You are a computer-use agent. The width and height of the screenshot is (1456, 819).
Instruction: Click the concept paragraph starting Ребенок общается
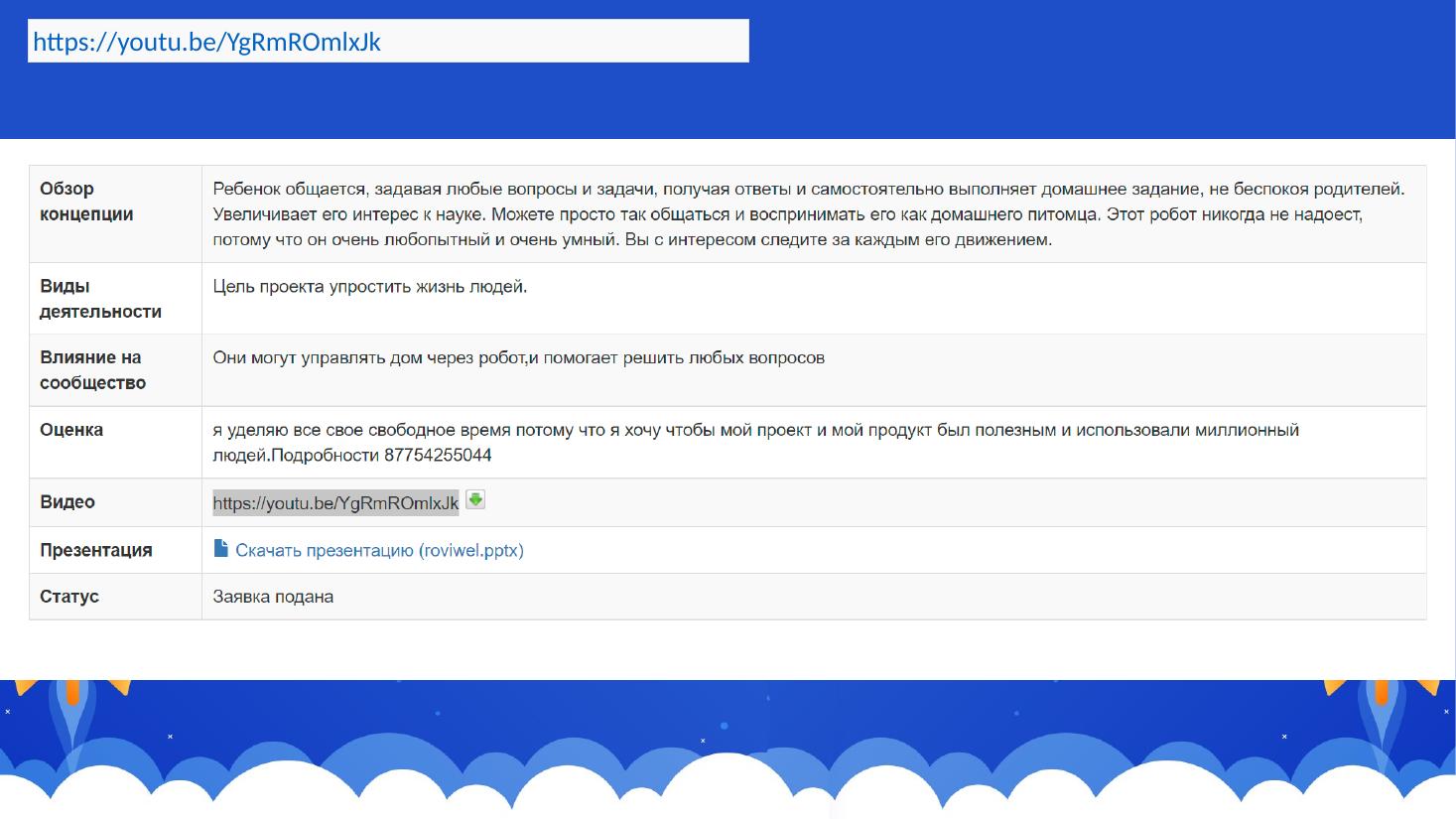pyautogui.click(x=809, y=214)
